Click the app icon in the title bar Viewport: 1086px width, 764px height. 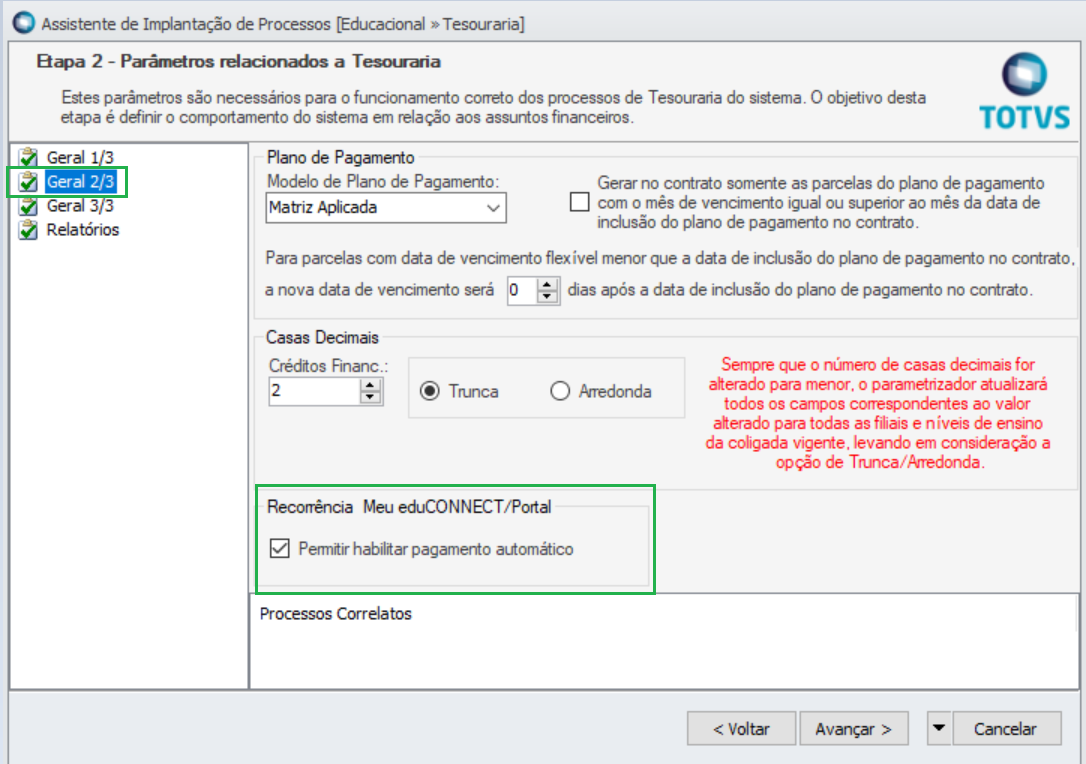tap(24, 22)
